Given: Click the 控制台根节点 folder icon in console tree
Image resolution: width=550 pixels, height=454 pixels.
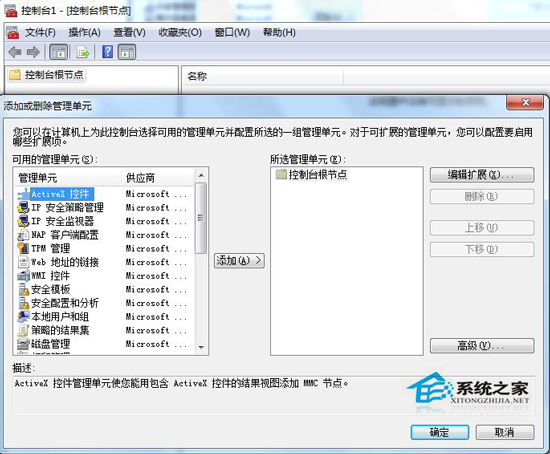Looking at the screenshot, I should tap(15, 75).
